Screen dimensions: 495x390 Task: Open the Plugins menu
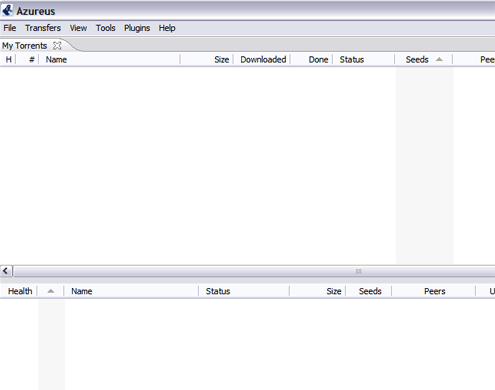click(137, 28)
